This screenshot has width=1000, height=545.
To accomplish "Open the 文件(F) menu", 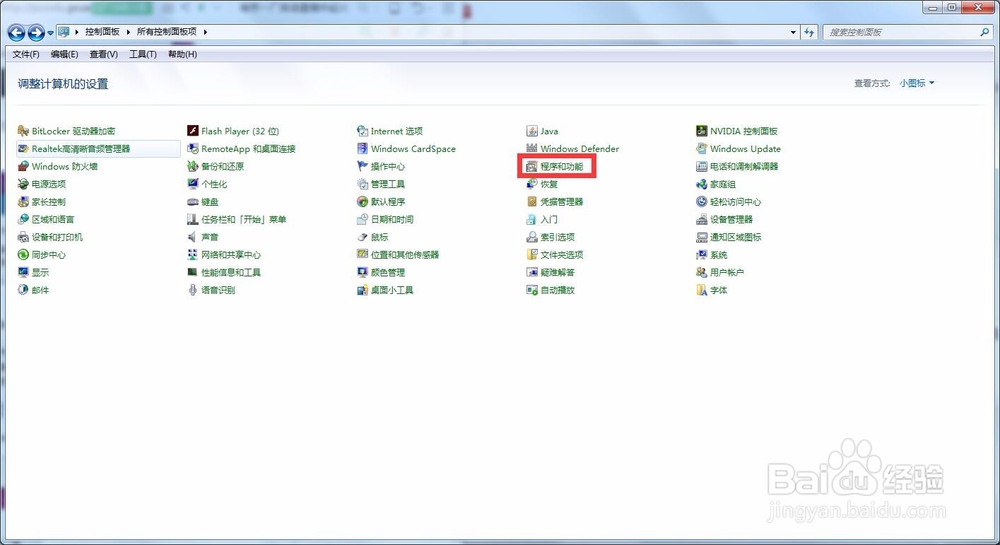I will [26, 54].
